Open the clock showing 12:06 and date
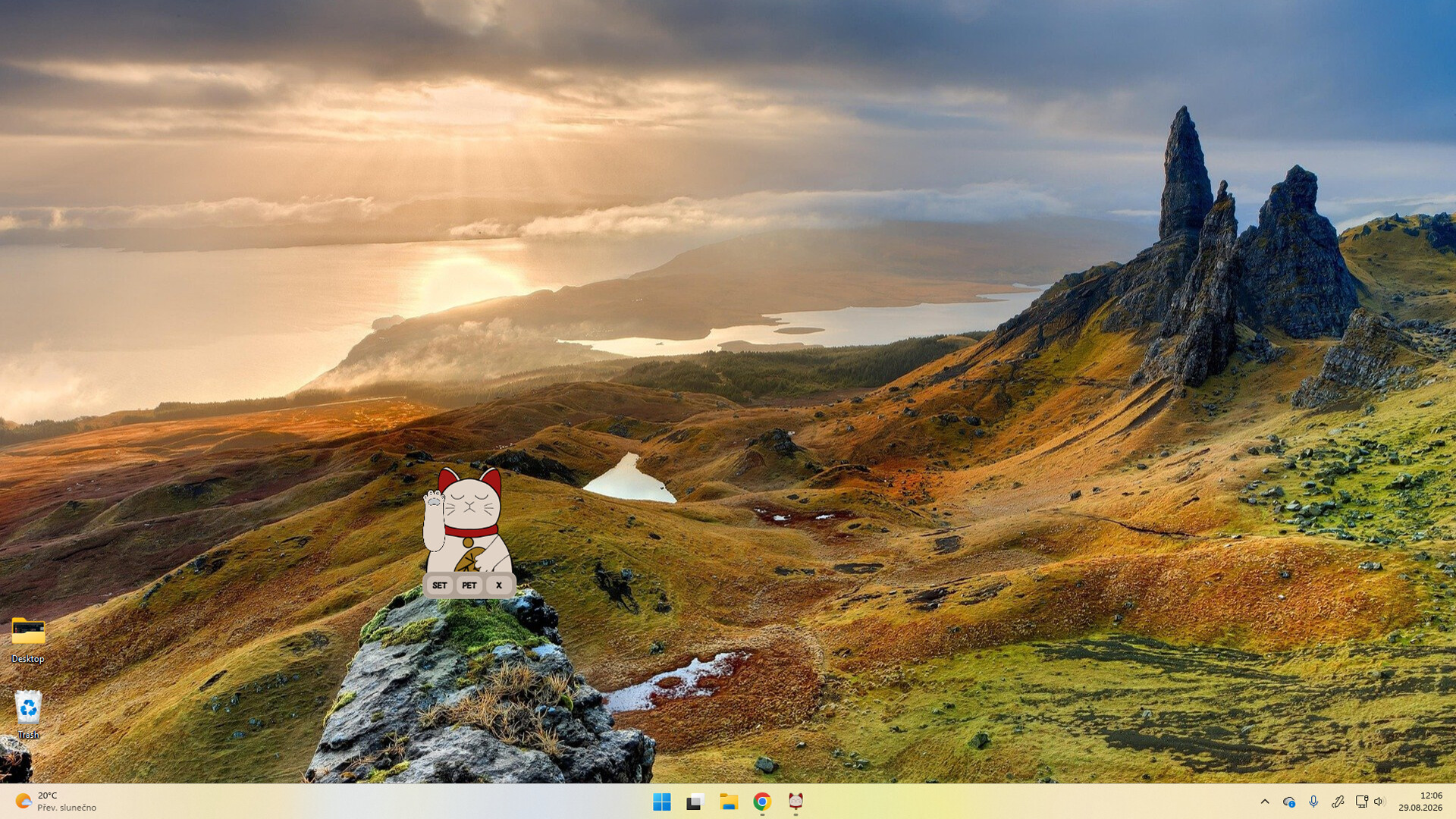 pos(1420,802)
